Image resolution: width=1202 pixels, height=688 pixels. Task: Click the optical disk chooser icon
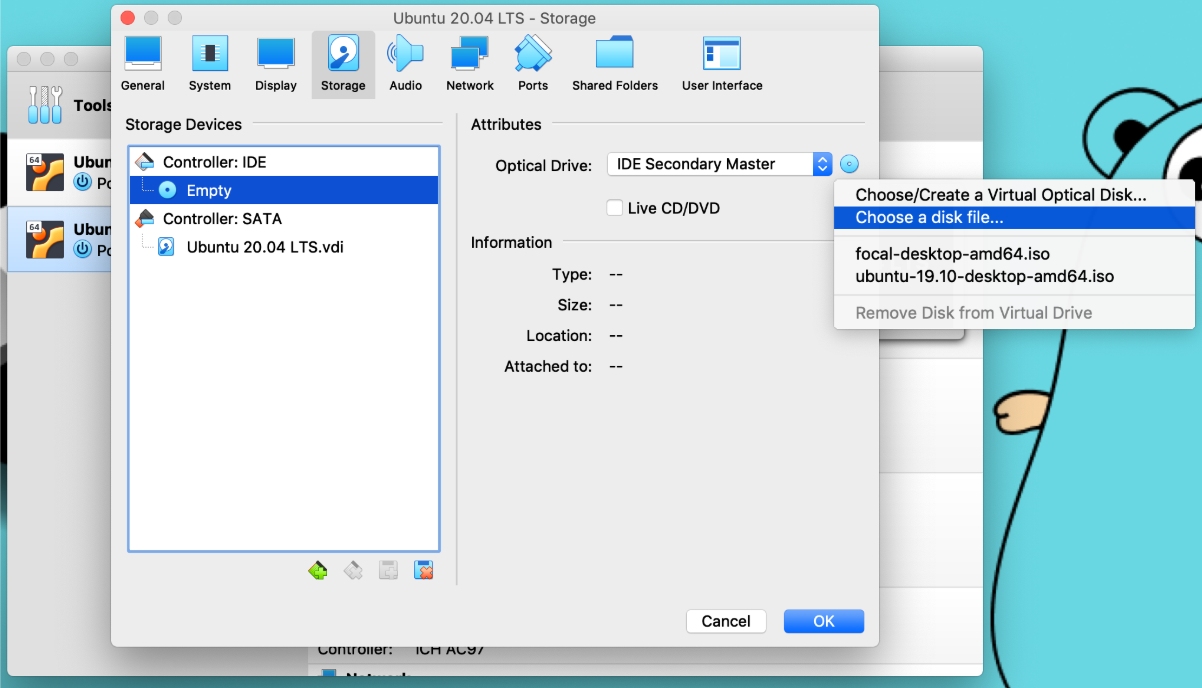pos(849,164)
